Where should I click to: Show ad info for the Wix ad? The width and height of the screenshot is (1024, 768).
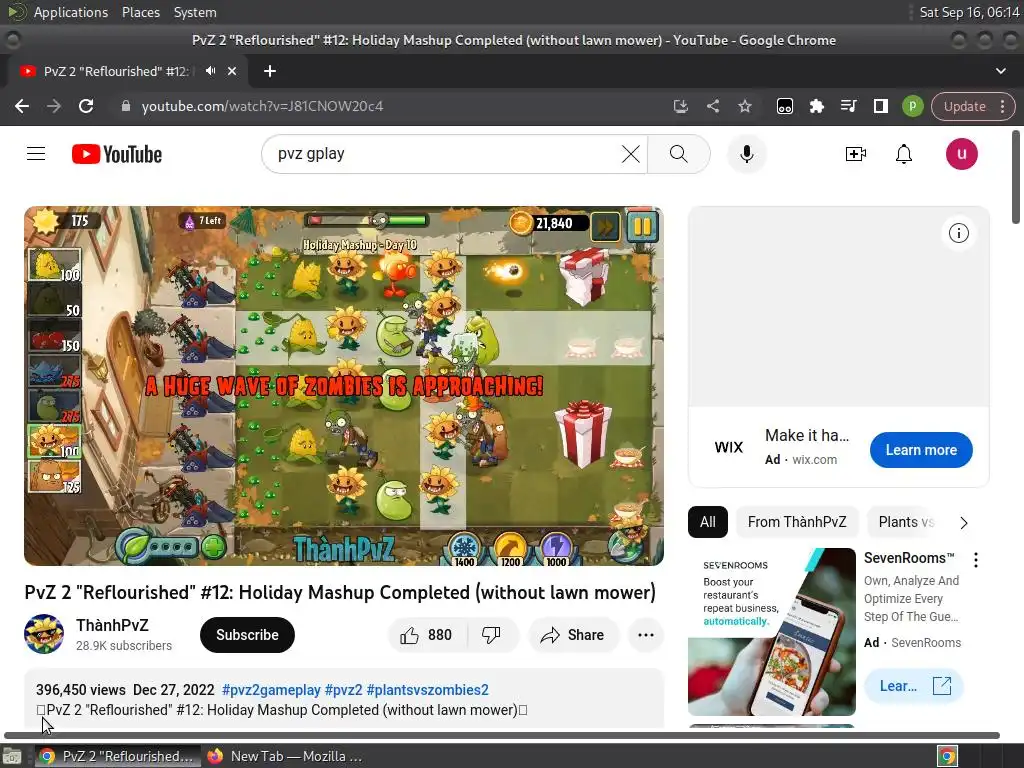(x=958, y=233)
